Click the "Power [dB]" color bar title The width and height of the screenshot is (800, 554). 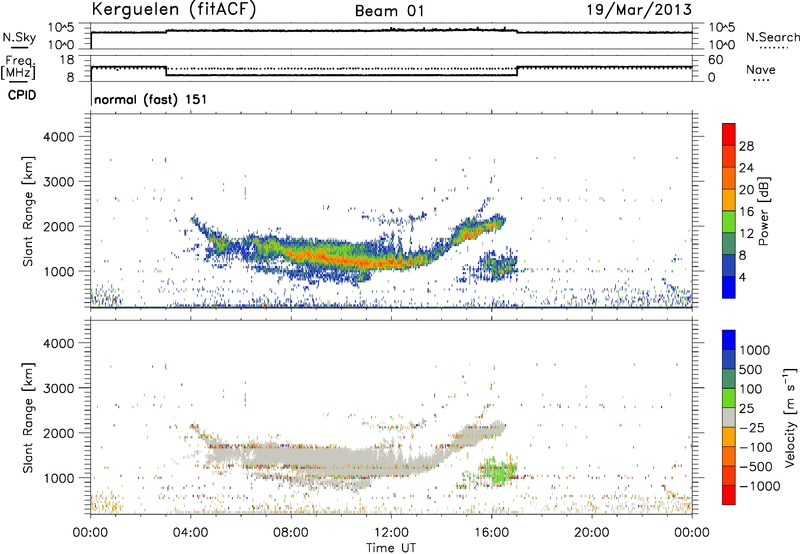pos(764,211)
